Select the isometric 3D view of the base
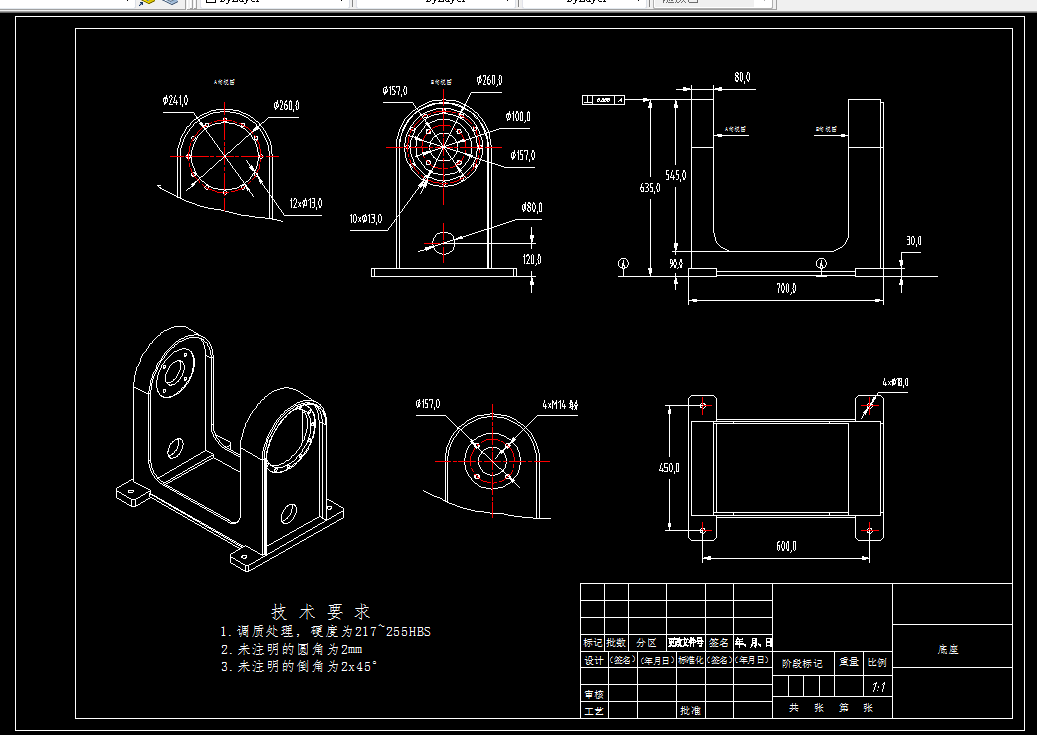 pos(229,449)
